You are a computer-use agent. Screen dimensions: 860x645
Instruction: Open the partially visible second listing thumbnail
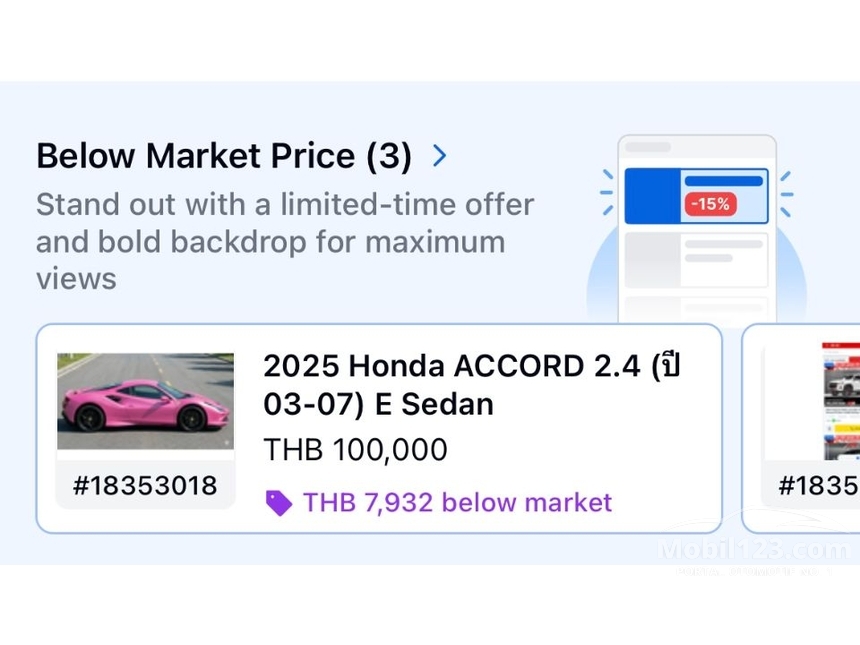pyautogui.click(x=840, y=401)
